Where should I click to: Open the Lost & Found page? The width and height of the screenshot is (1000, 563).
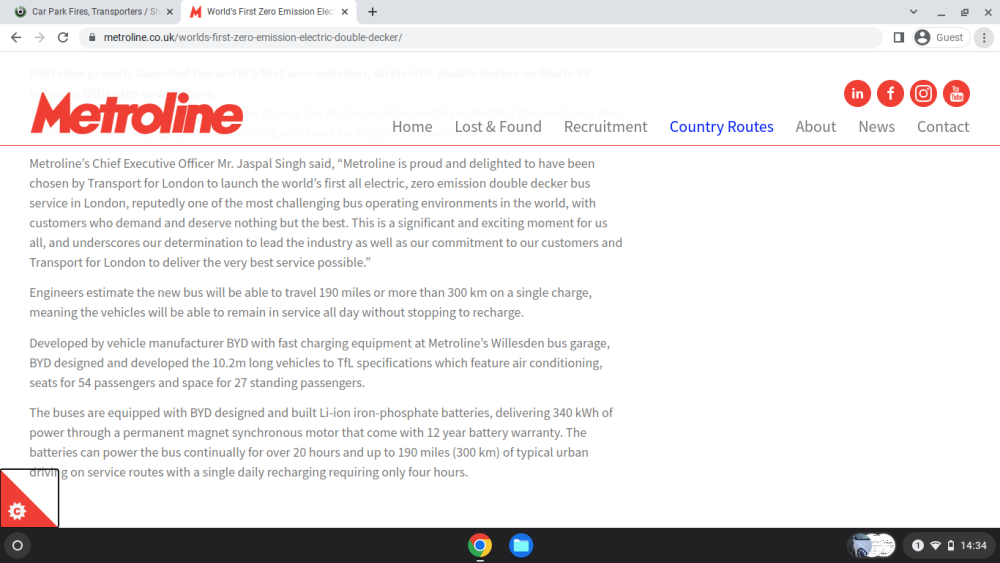point(498,127)
